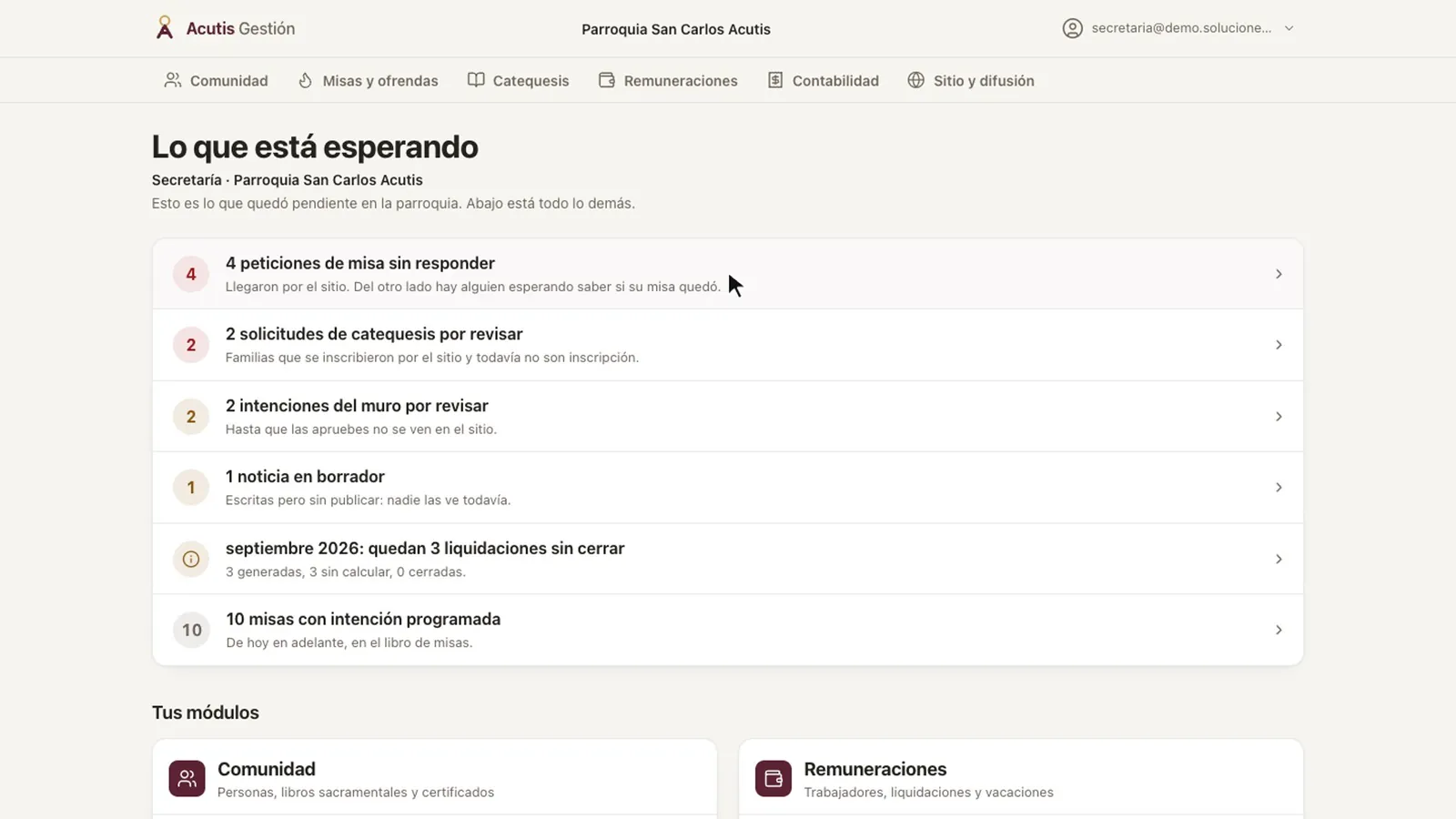Open the Remuneraciones module card title
This screenshot has height=819, width=1456.
pos(875,769)
